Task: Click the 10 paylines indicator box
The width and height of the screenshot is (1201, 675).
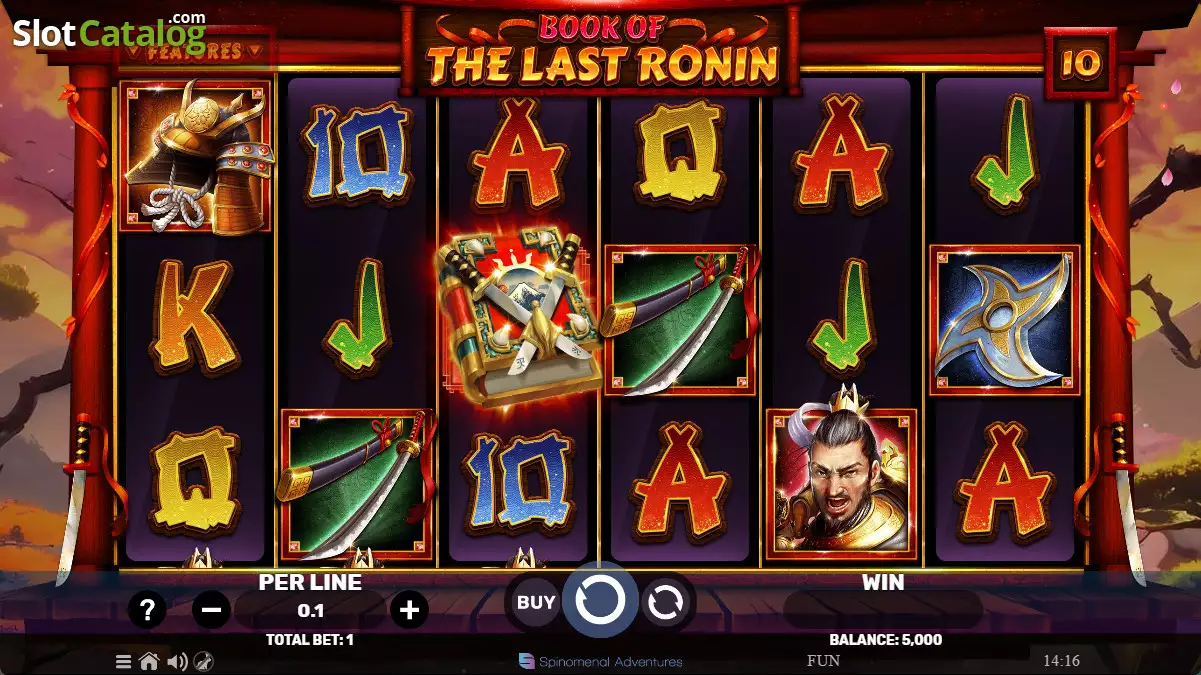Action: coord(1081,64)
